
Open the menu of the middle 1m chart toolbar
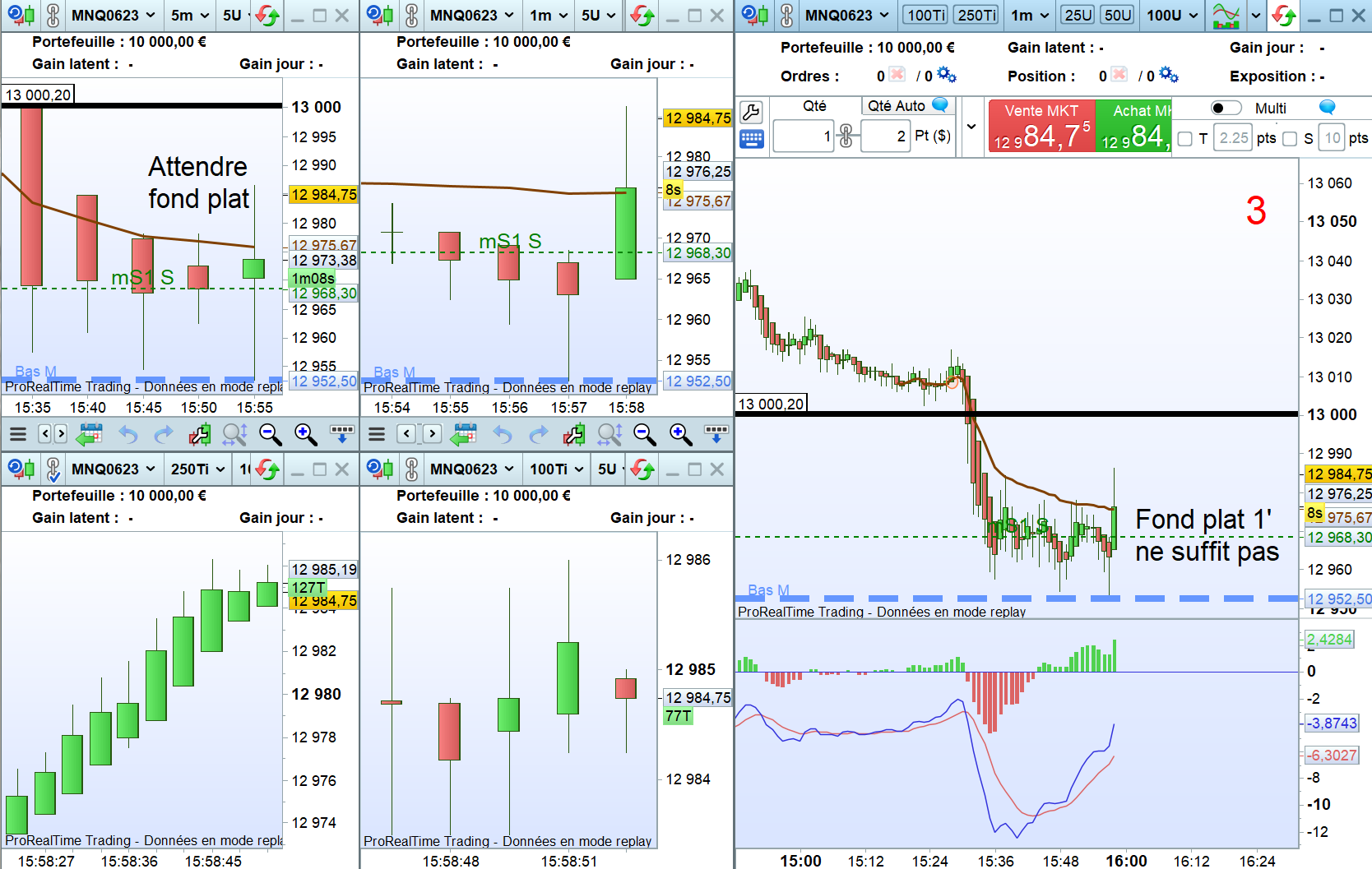377,434
